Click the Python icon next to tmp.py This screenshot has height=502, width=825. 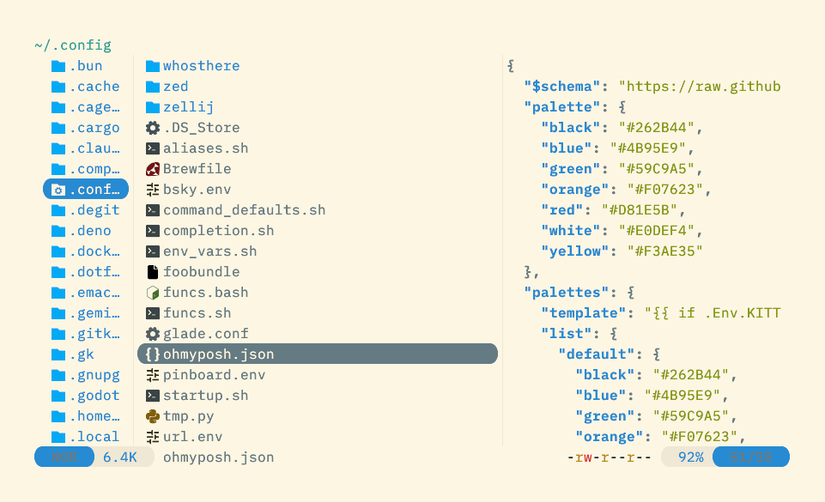click(153, 416)
